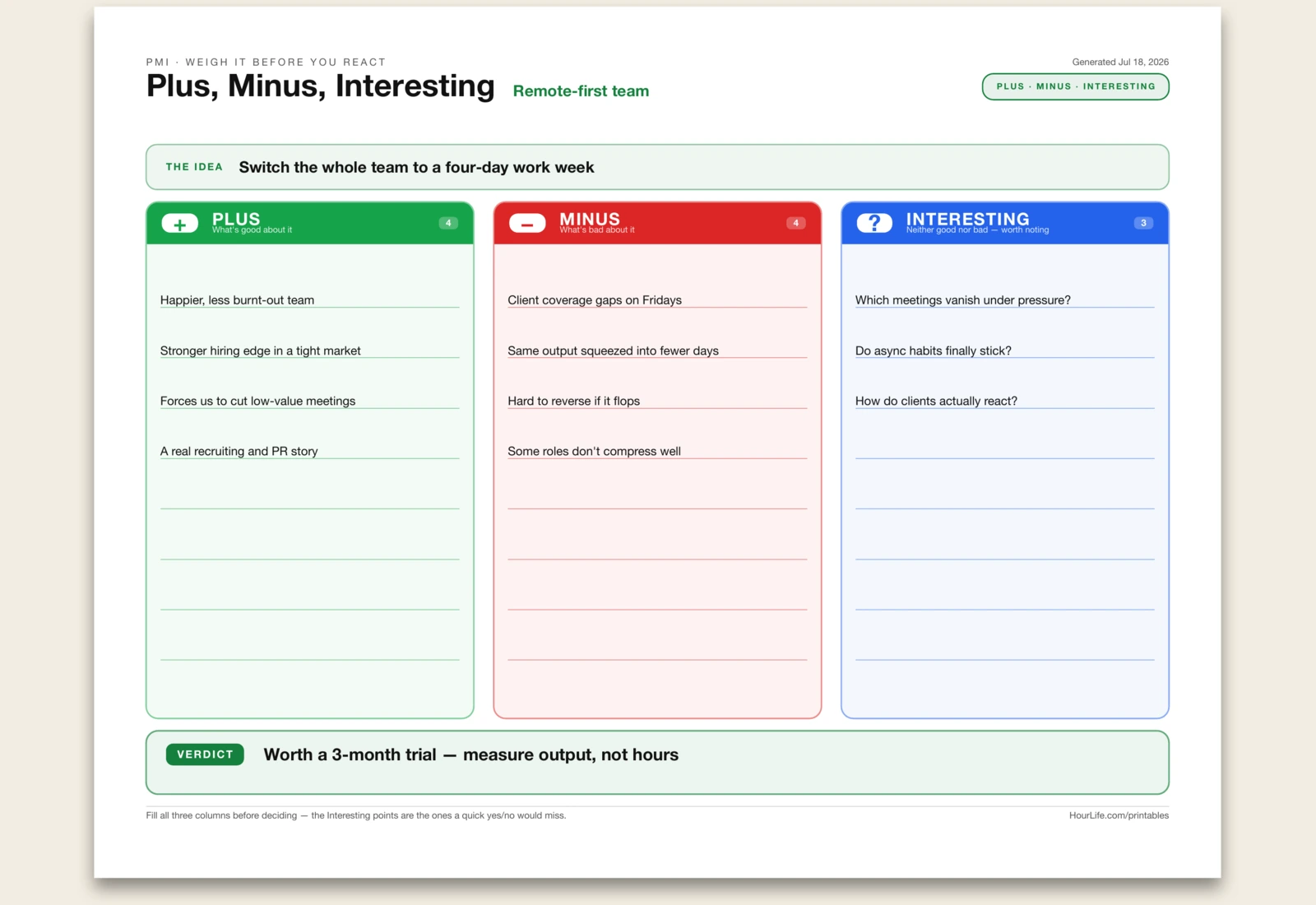The height and width of the screenshot is (905, 1316).
Task: Click verdict text 'Worth a 3-month trial'
Action: [350, 754]
